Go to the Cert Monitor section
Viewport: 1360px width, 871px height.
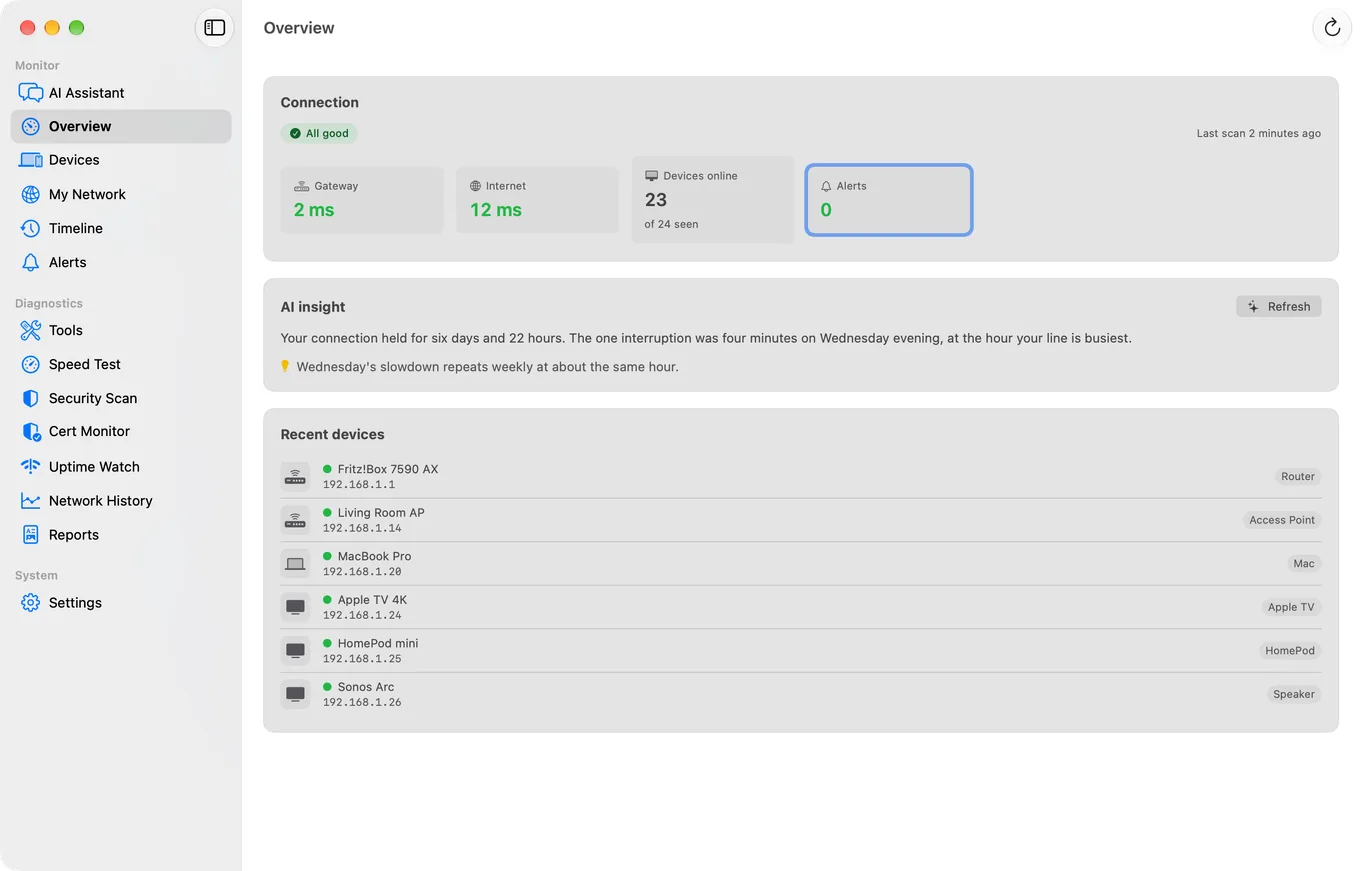(x=121, y=432)
